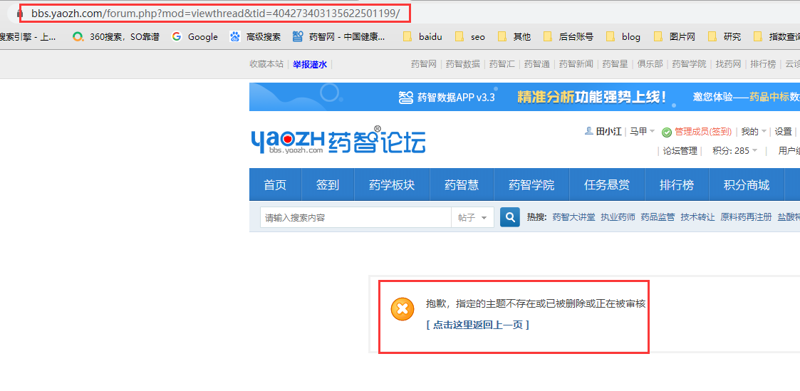
Task: Open 药智慧 navigation item
Action: tap(461, 185)
